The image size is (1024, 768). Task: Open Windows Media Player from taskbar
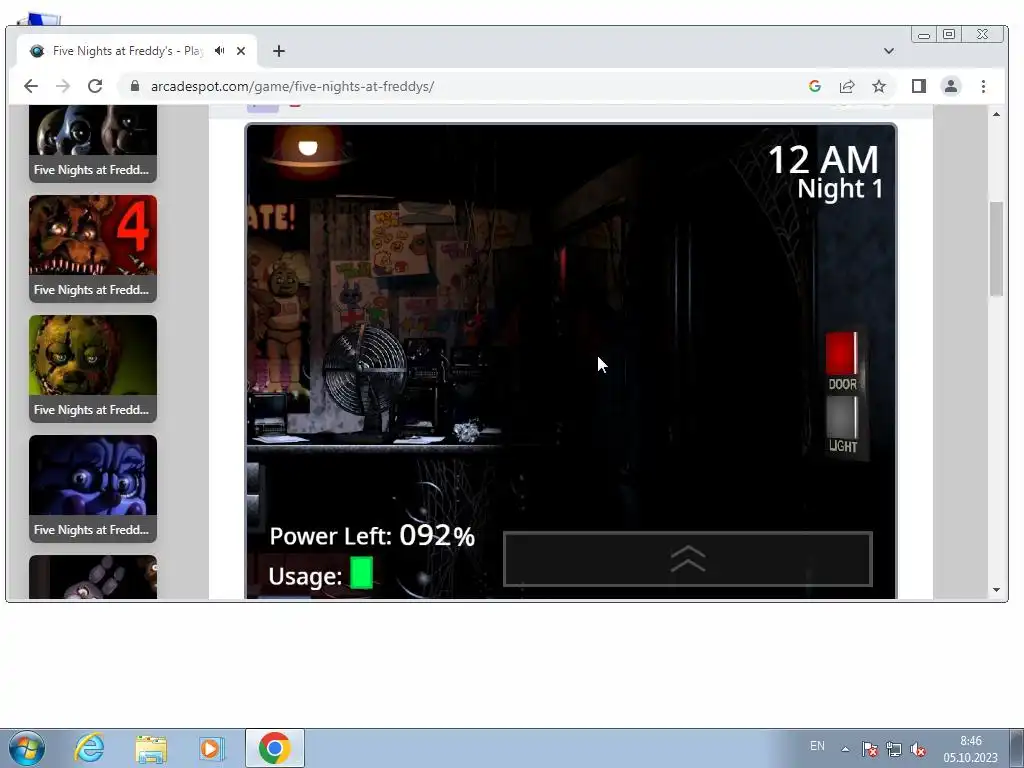pyautogui.click(x=212, y=749)
